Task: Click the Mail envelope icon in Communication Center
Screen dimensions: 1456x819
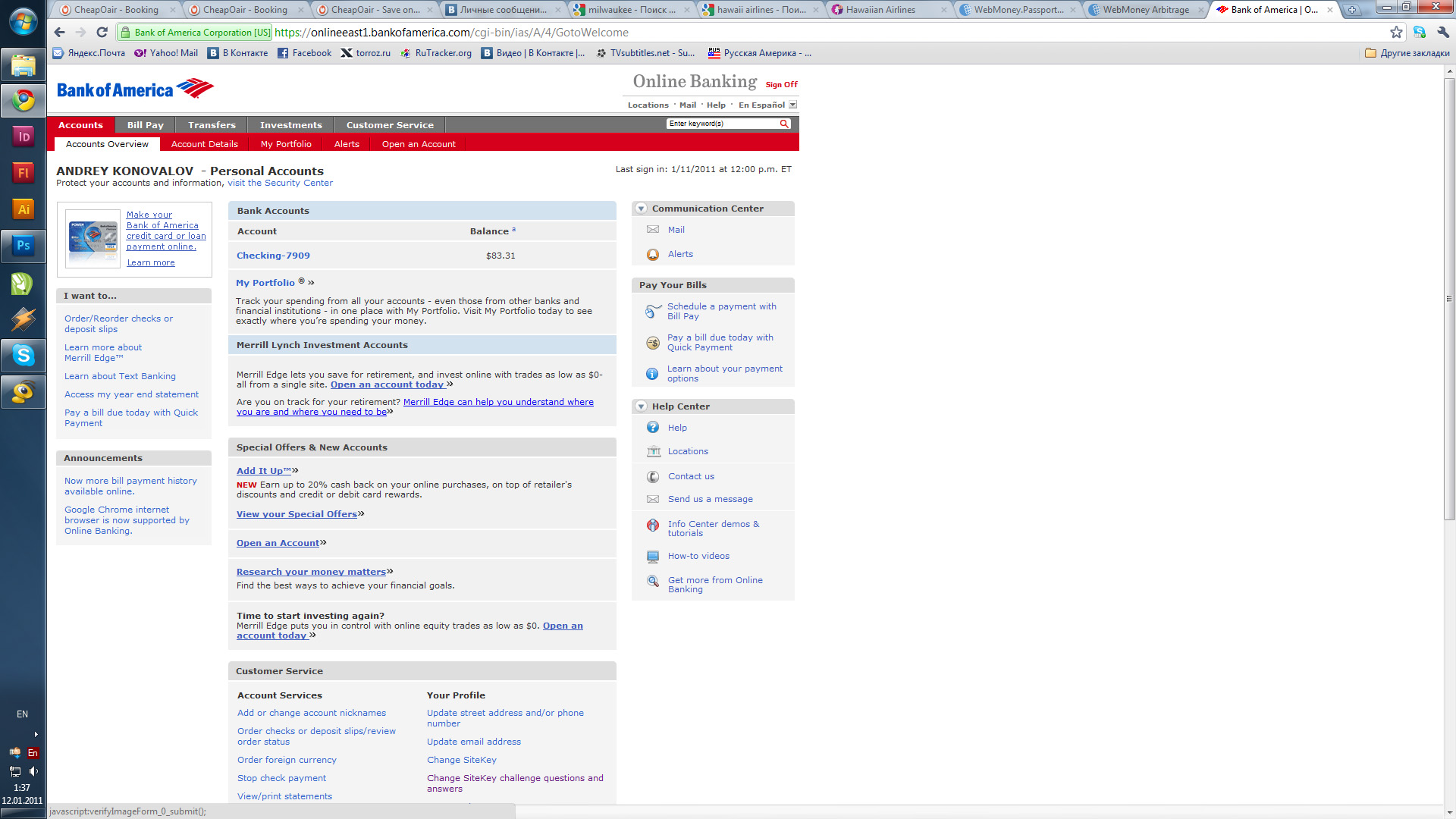Action: [x=652, y=230]
